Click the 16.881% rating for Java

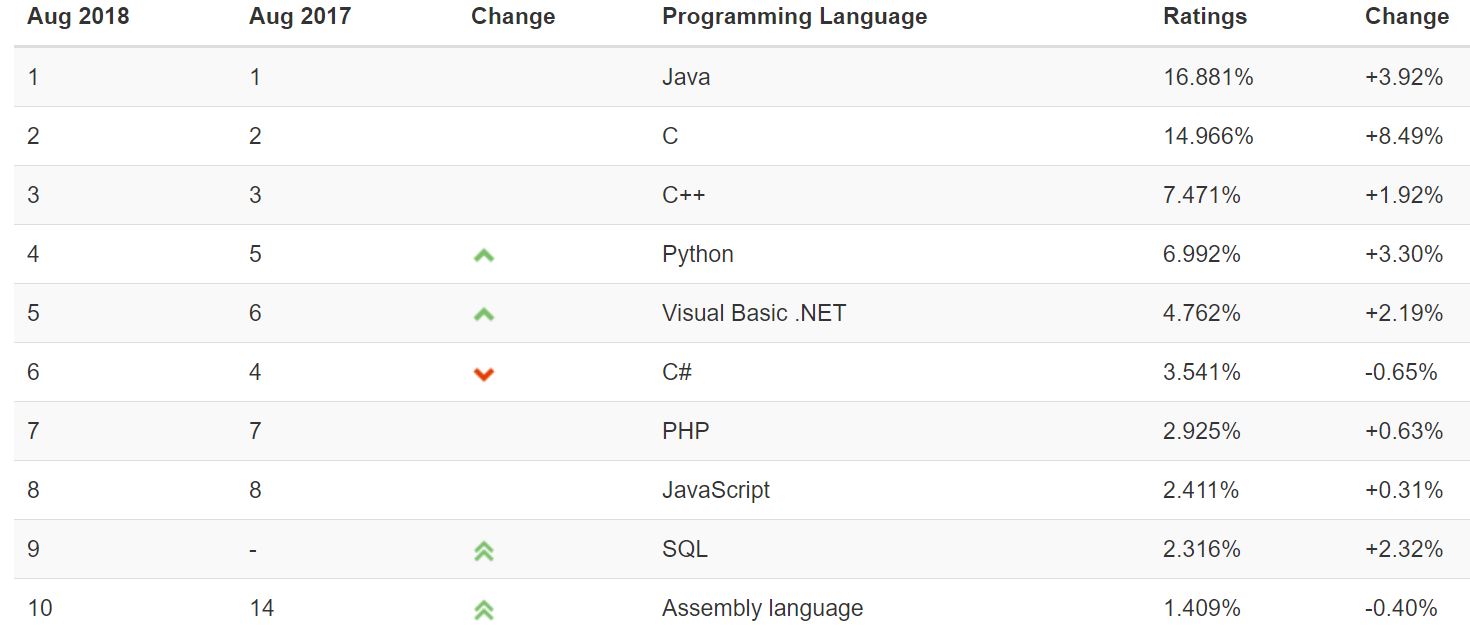[1208, 77]
